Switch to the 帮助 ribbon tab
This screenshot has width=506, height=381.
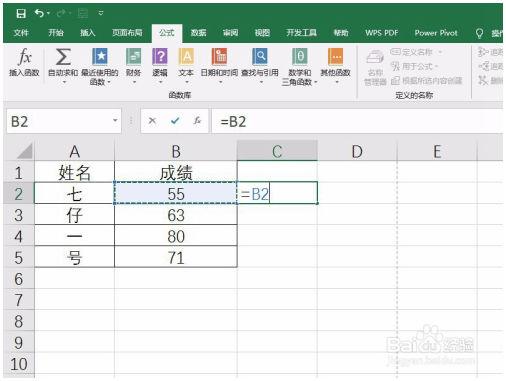click(x=341, y=33)
